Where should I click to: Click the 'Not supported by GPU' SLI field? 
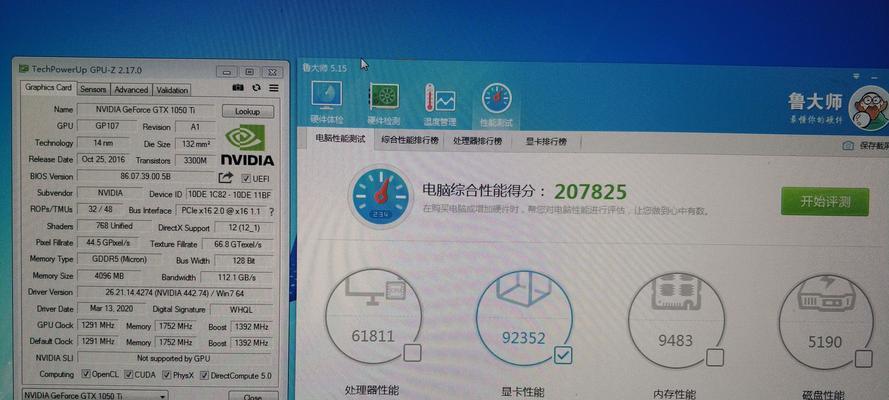tap(174, 359)
